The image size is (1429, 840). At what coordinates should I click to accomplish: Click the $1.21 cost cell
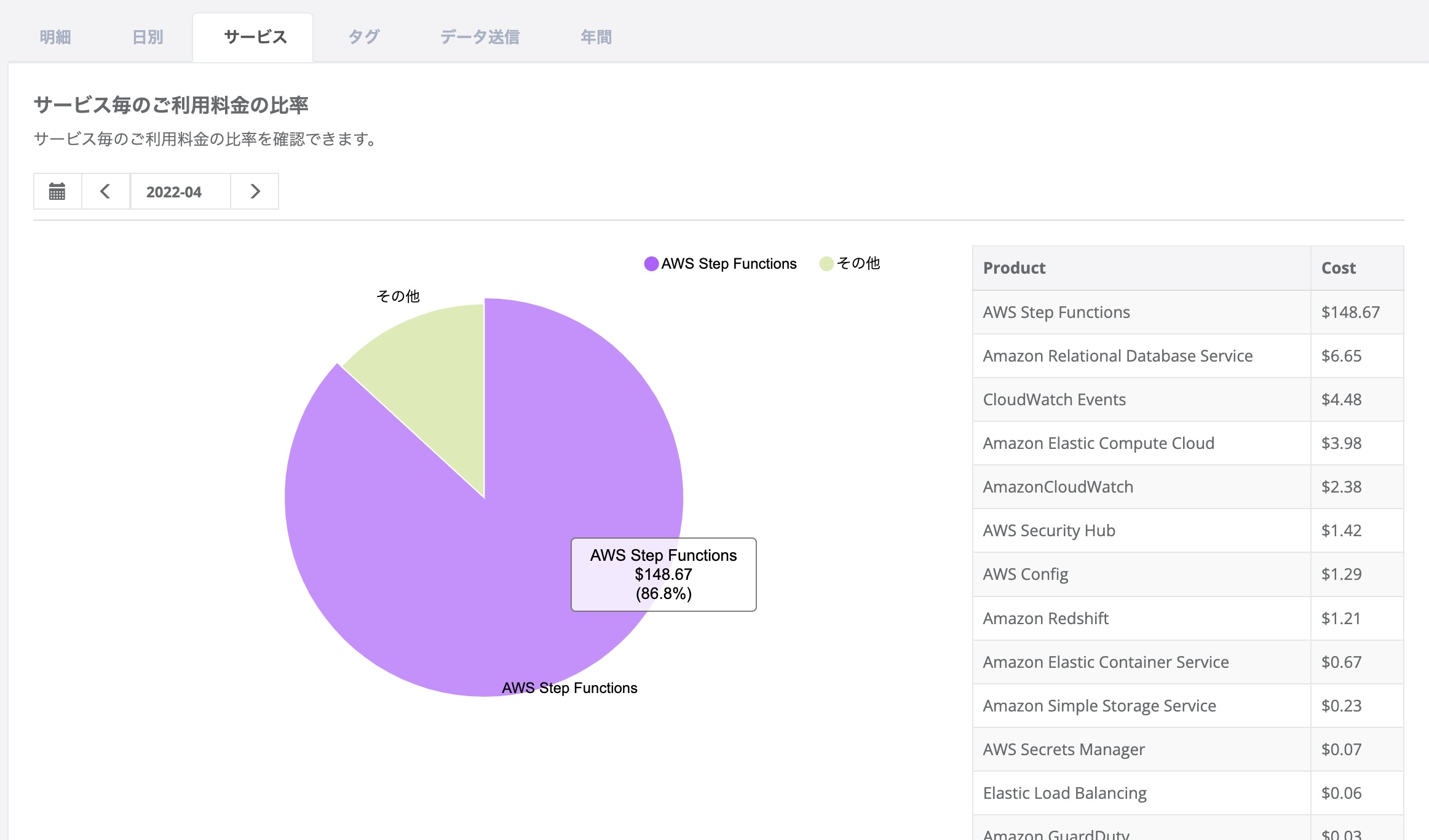point(1357,619)
